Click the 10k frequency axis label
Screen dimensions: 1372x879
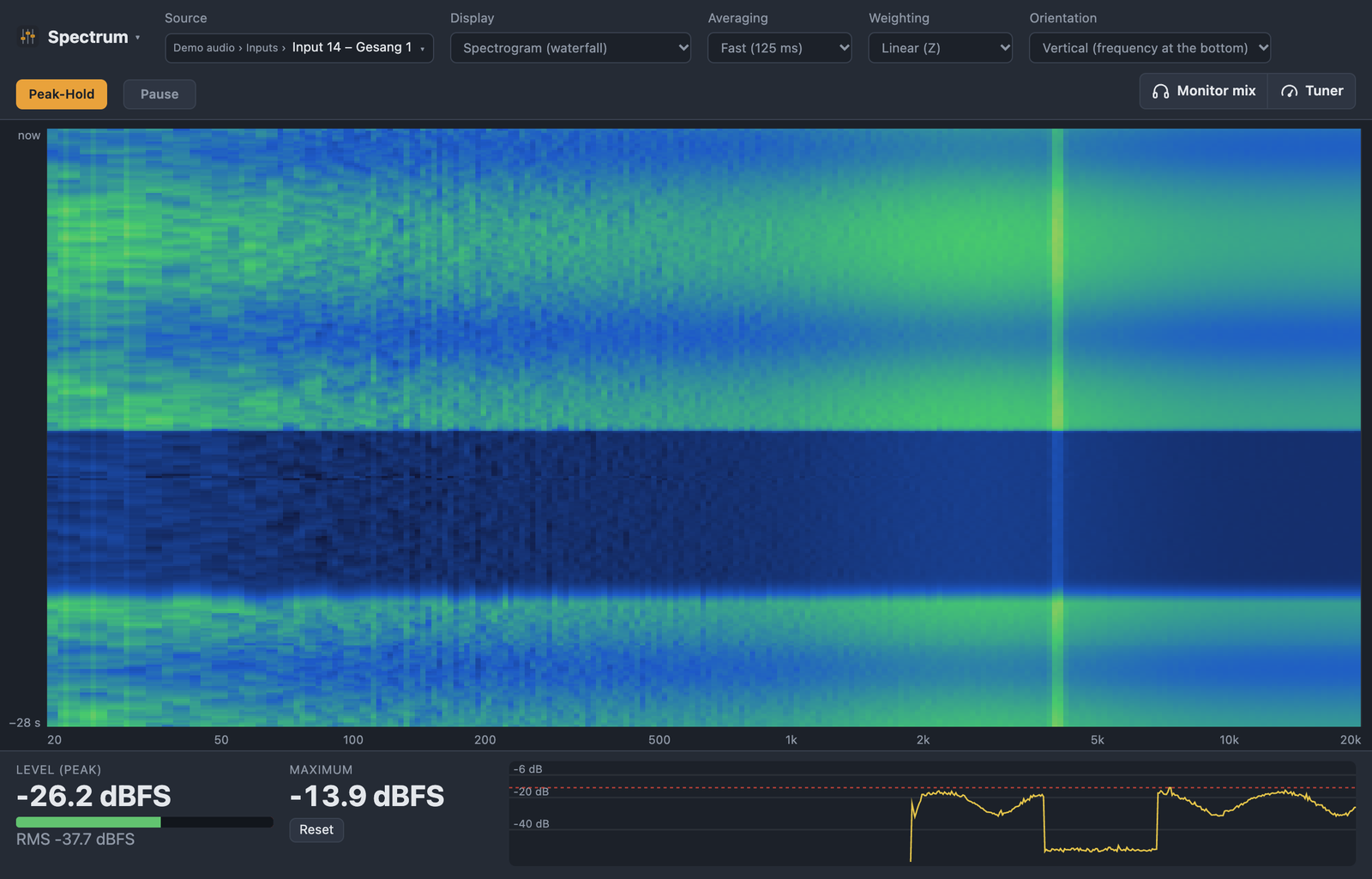(x=1230, y=740)
